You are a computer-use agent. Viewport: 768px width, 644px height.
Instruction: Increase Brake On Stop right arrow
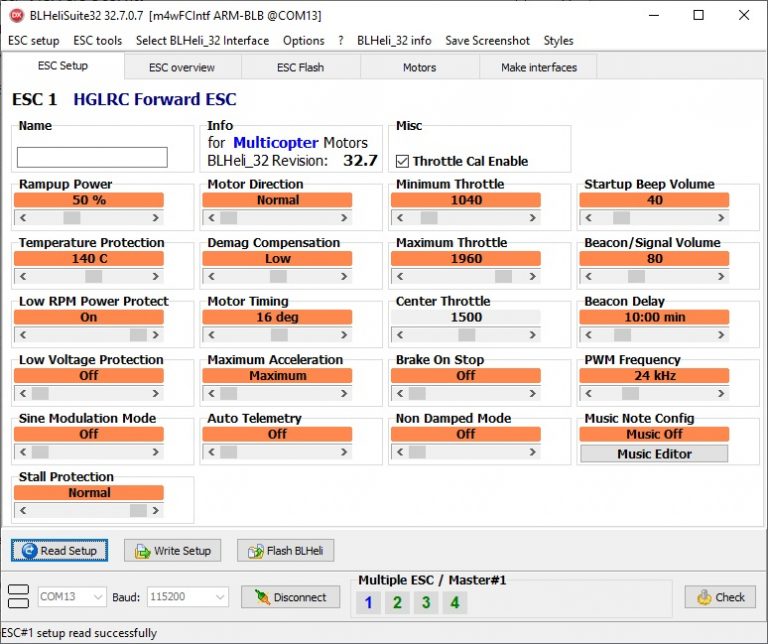click(x=532, y=393)
